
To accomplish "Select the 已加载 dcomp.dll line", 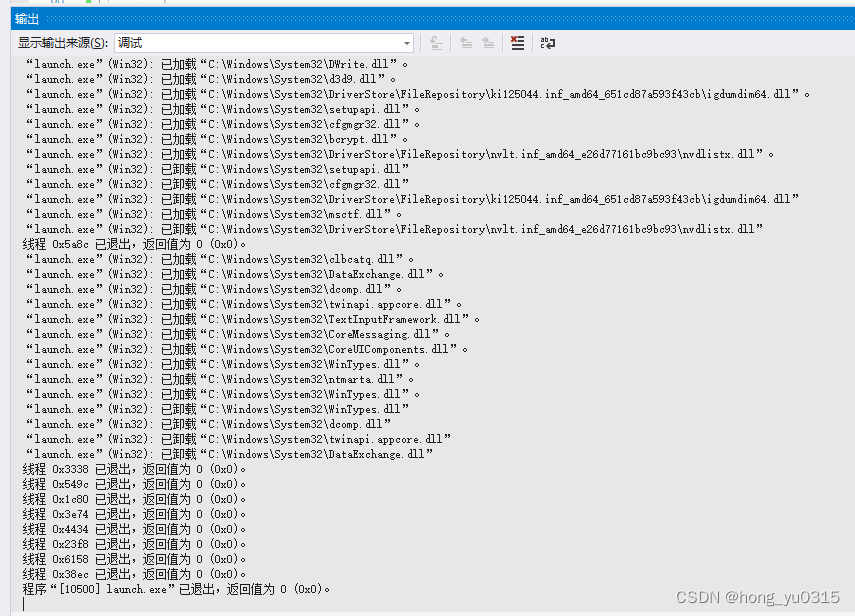I will pyautogui.click(x=213, y=289).
